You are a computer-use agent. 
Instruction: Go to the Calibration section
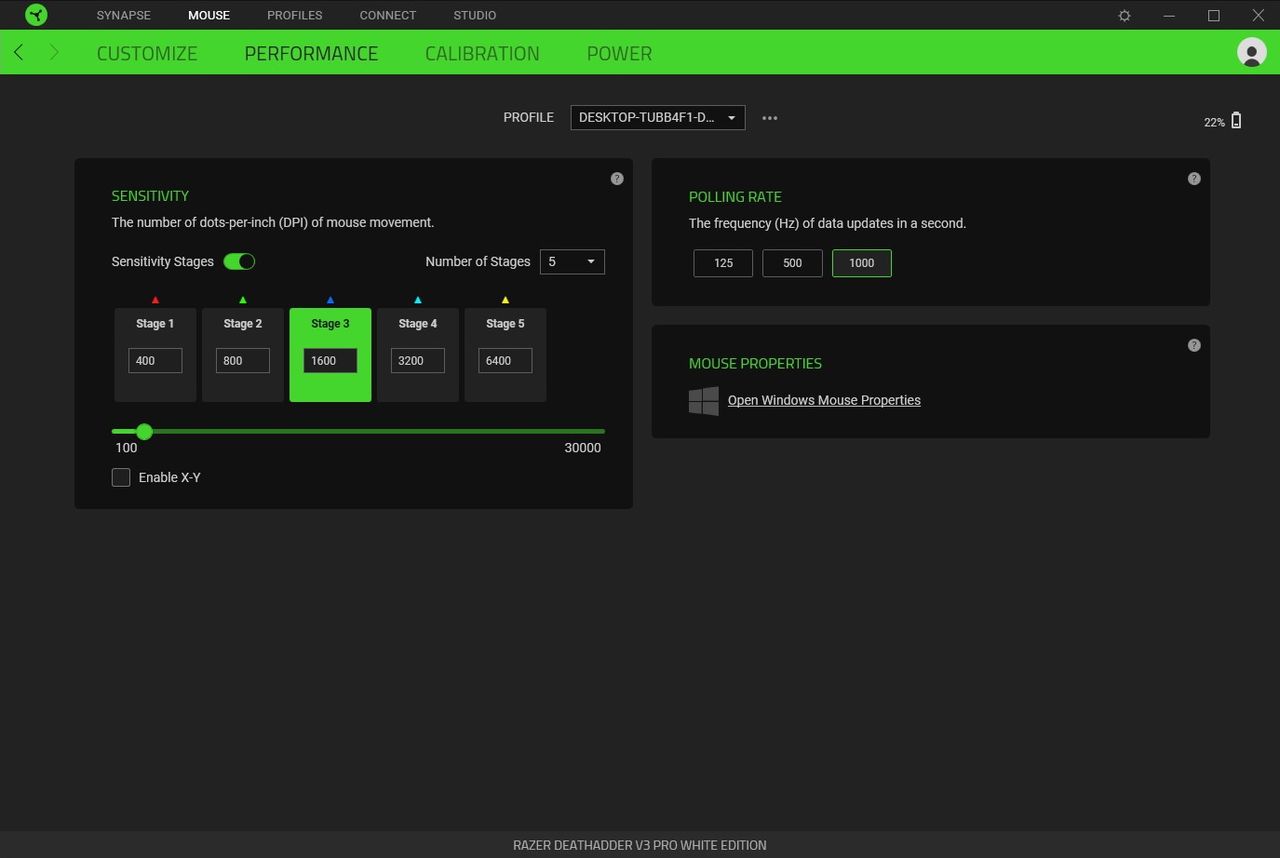[x=482, y=53]
